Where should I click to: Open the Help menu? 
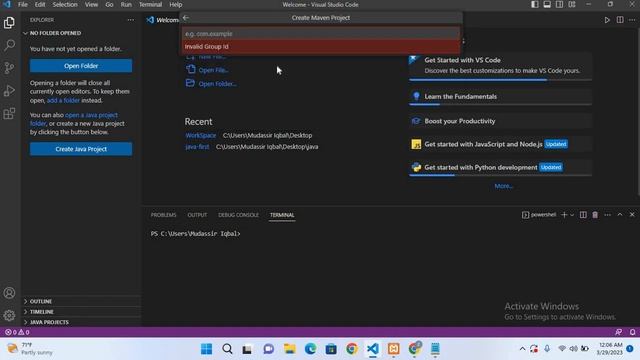click(176, 4)
